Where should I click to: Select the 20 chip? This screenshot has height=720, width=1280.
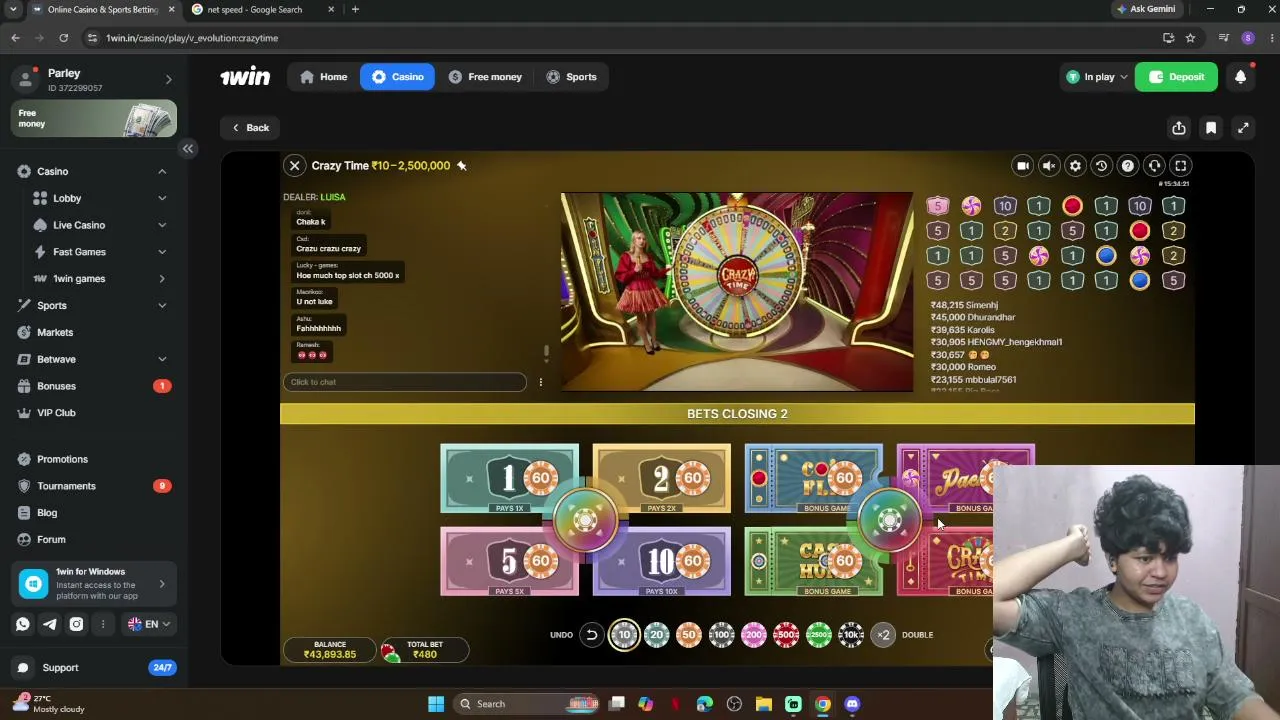[657, 635]
